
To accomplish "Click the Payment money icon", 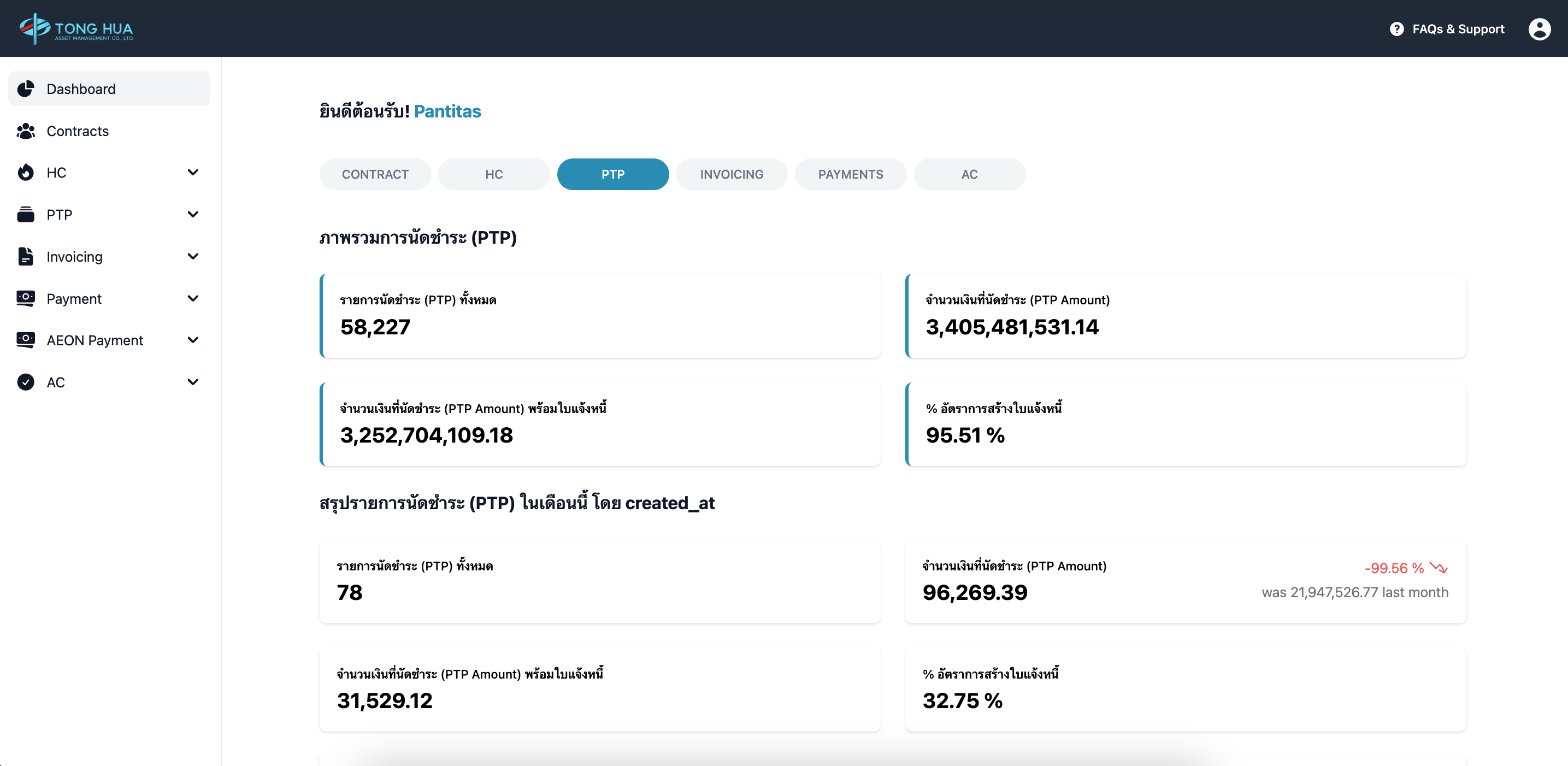I will [26, 298].
